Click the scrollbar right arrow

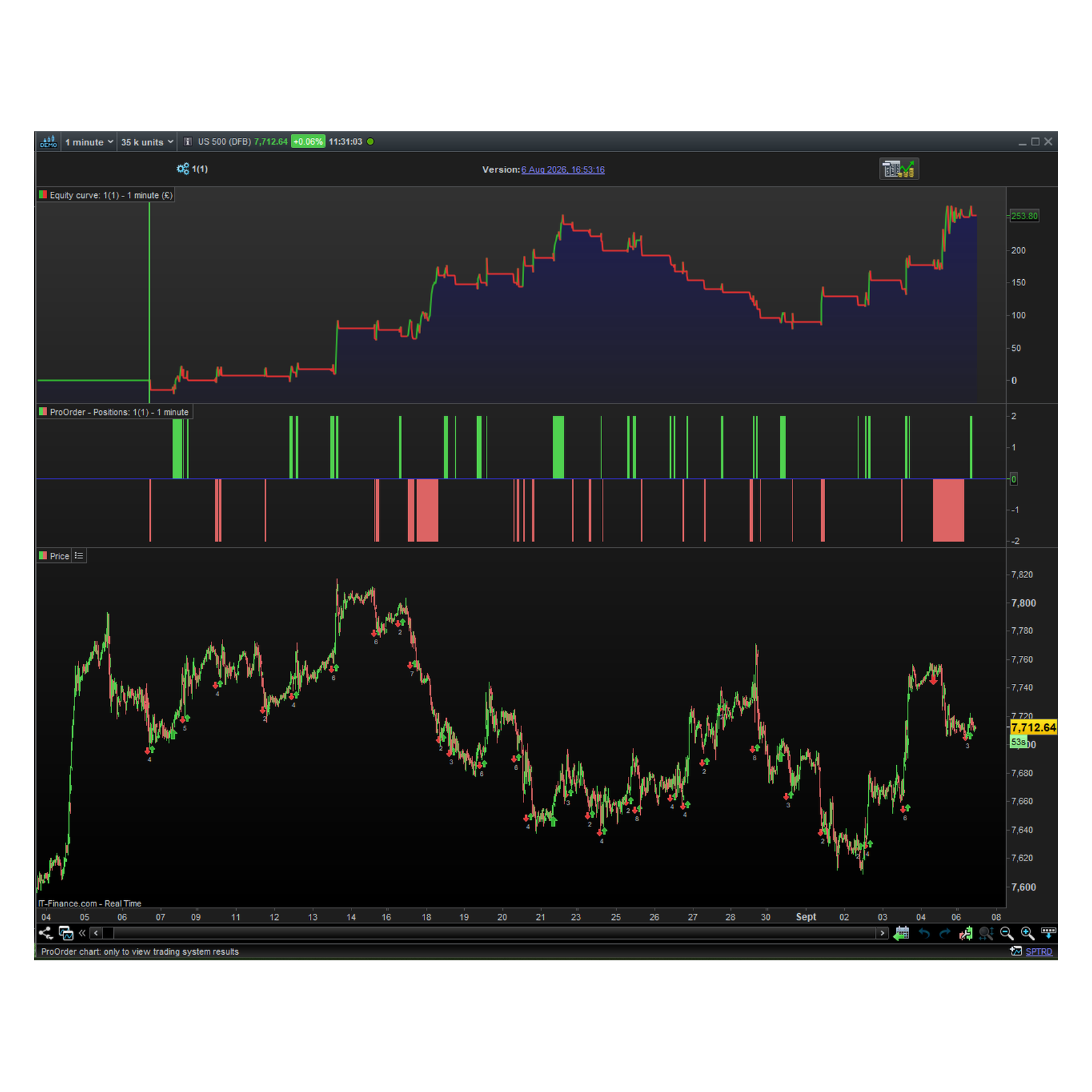882,933
